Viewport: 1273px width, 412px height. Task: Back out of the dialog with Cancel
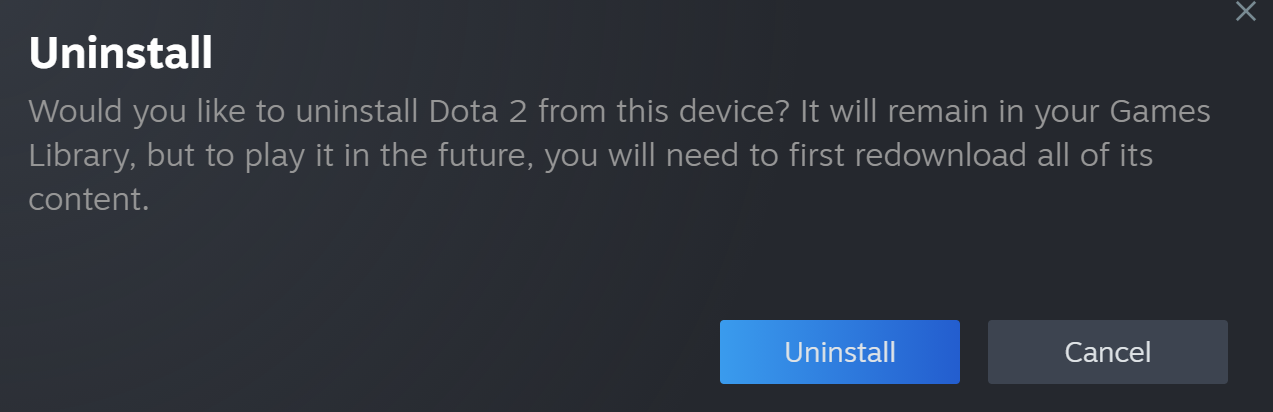tap(1107, 352)
